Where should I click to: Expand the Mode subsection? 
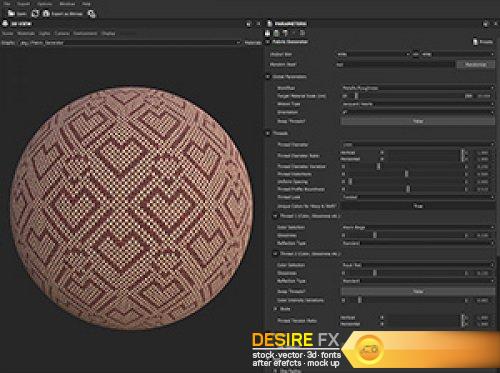tap(275, 309)
